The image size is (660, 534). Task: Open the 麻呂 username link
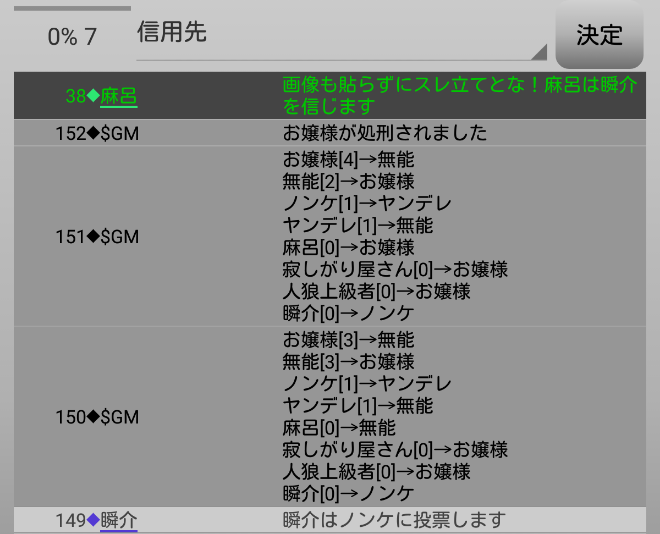(x=118, y=96)
